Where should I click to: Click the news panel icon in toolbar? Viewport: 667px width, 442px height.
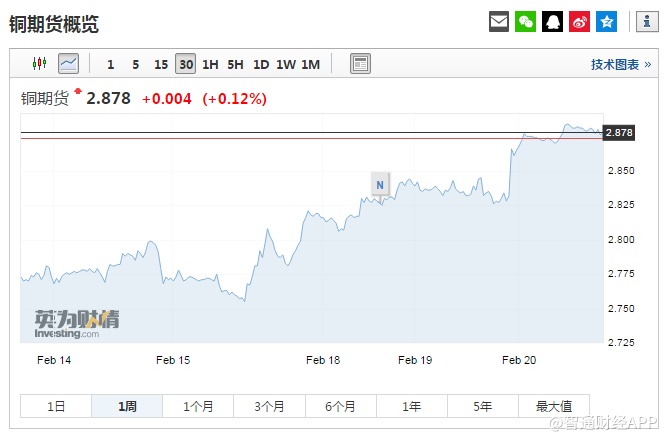(360, 64)
